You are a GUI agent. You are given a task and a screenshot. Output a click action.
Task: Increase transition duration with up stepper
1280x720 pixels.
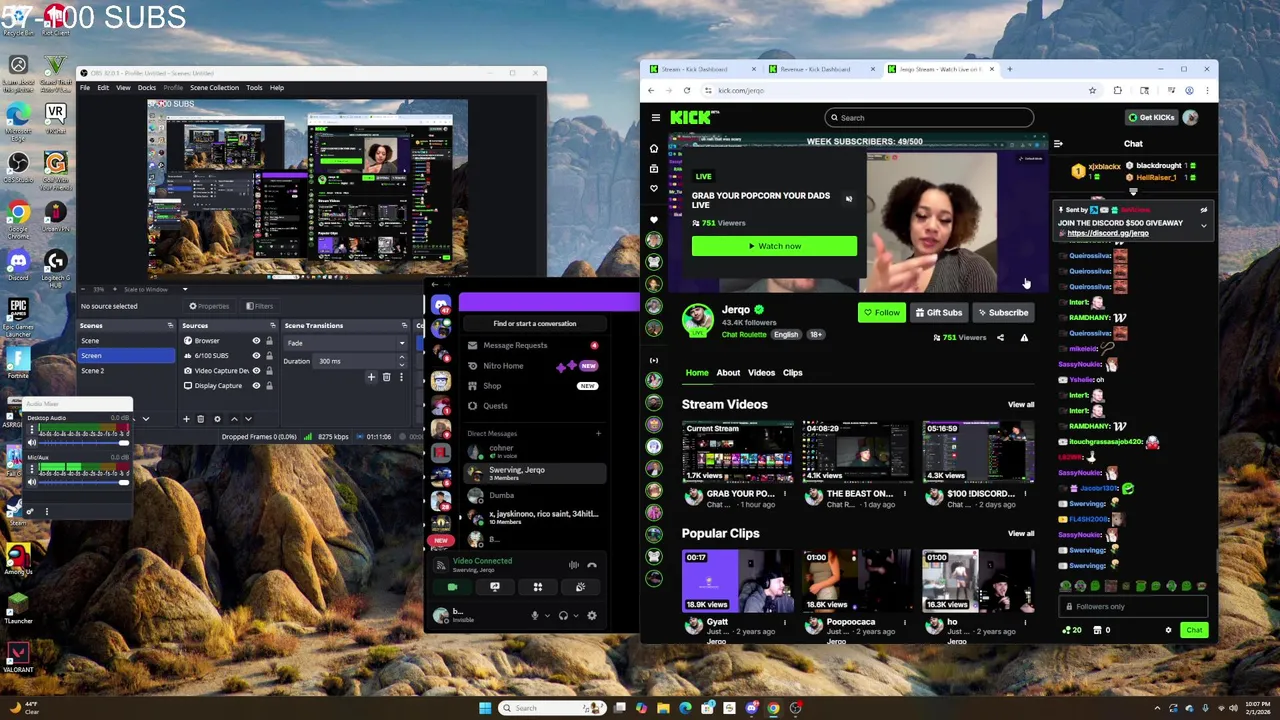click(x=404, y=359)
